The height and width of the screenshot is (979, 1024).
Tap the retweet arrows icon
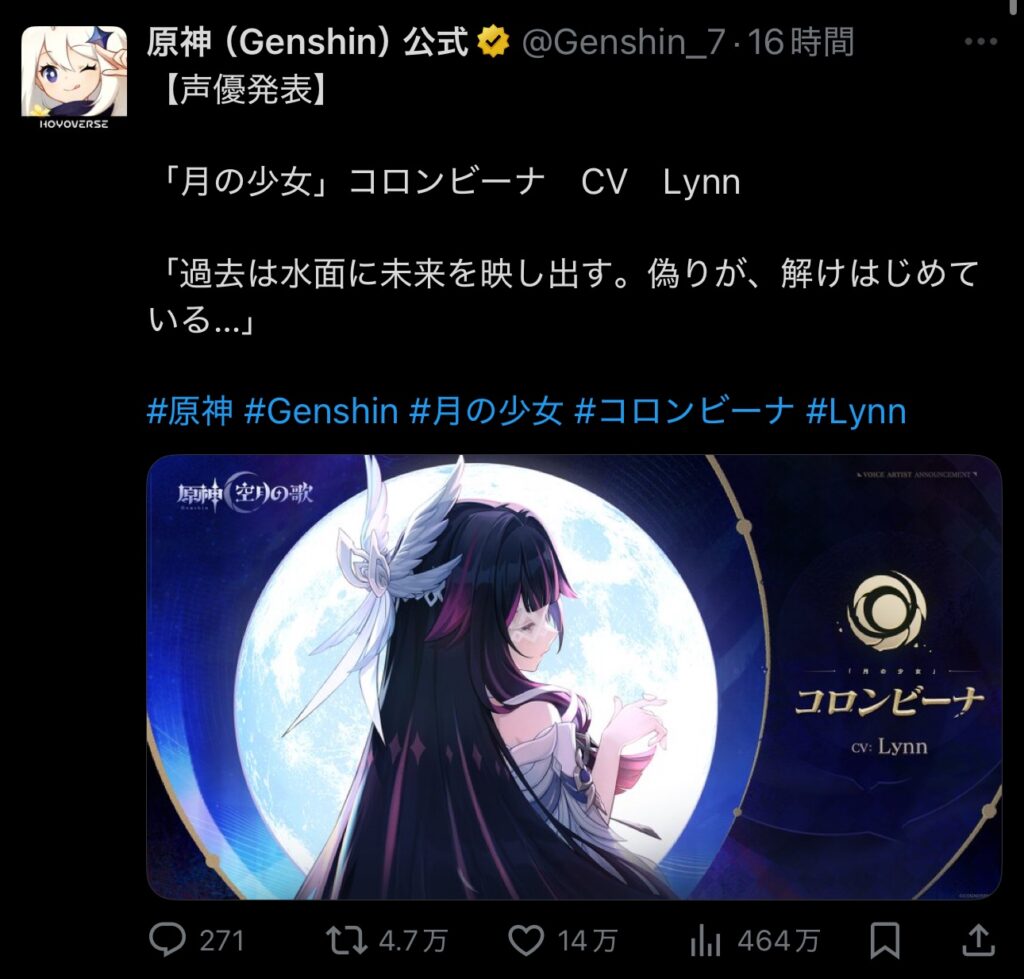coord(346,941)
